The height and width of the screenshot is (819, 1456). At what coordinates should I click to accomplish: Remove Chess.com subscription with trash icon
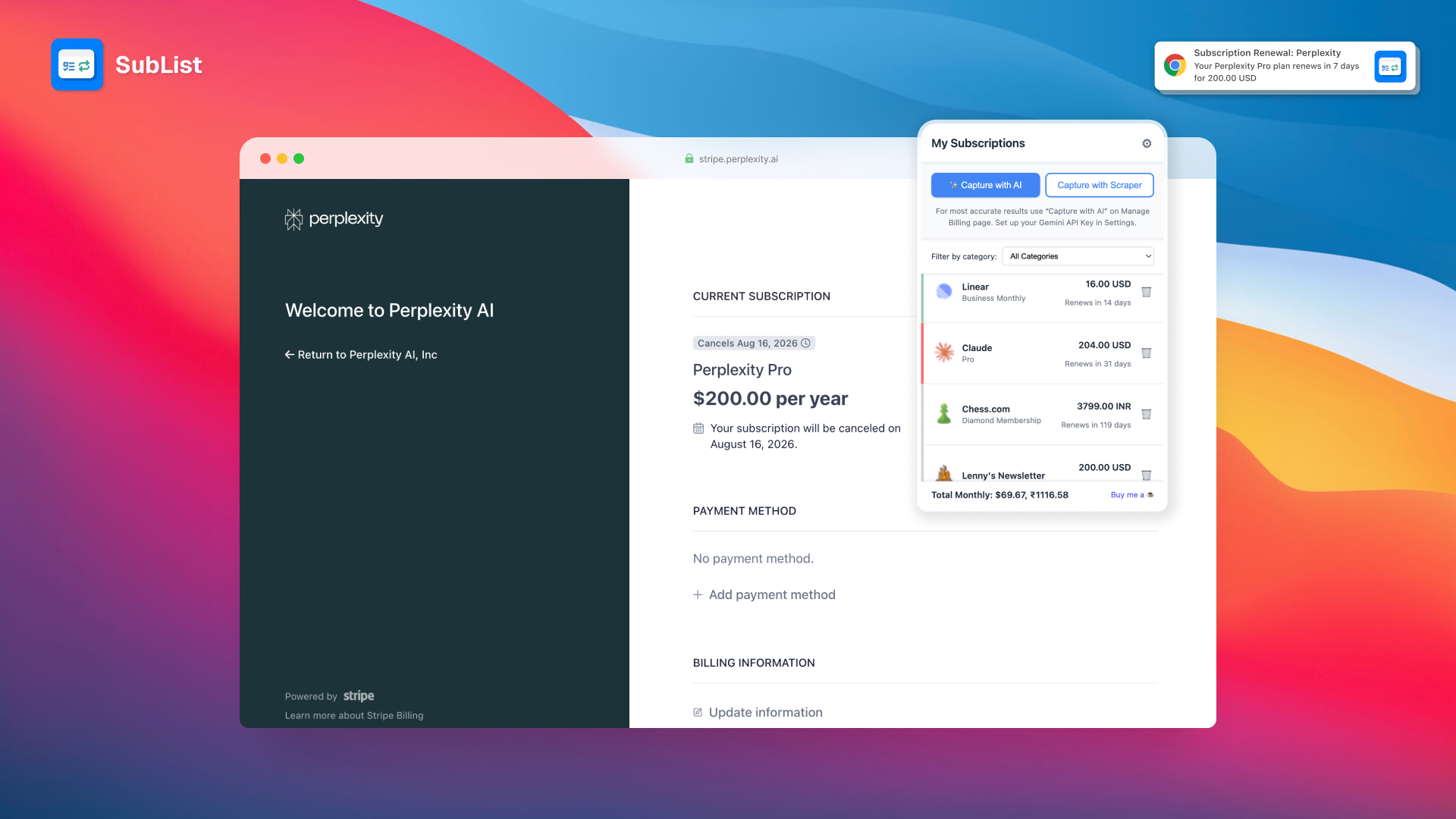1147,415
